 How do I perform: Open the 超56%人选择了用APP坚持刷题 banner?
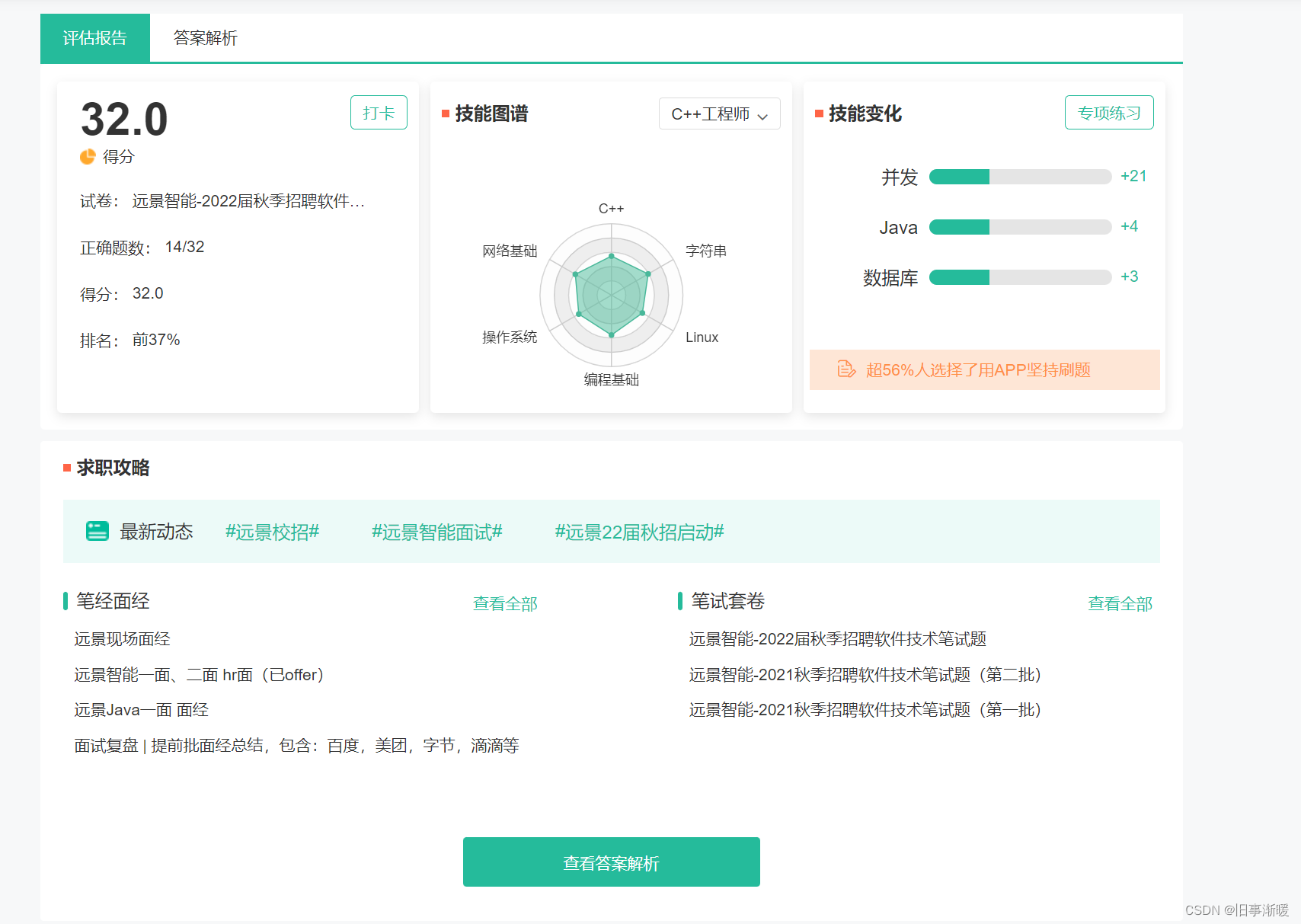(984, 369)
